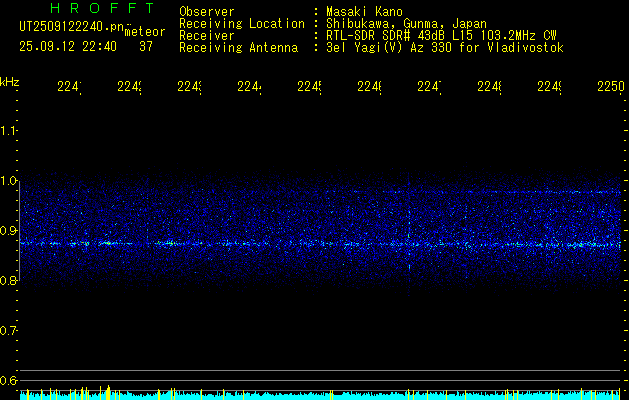Image resolution: width=629 pixels, height=400 pixels.
Task: Click the 2250 time axis label
Action: point(611,86)
